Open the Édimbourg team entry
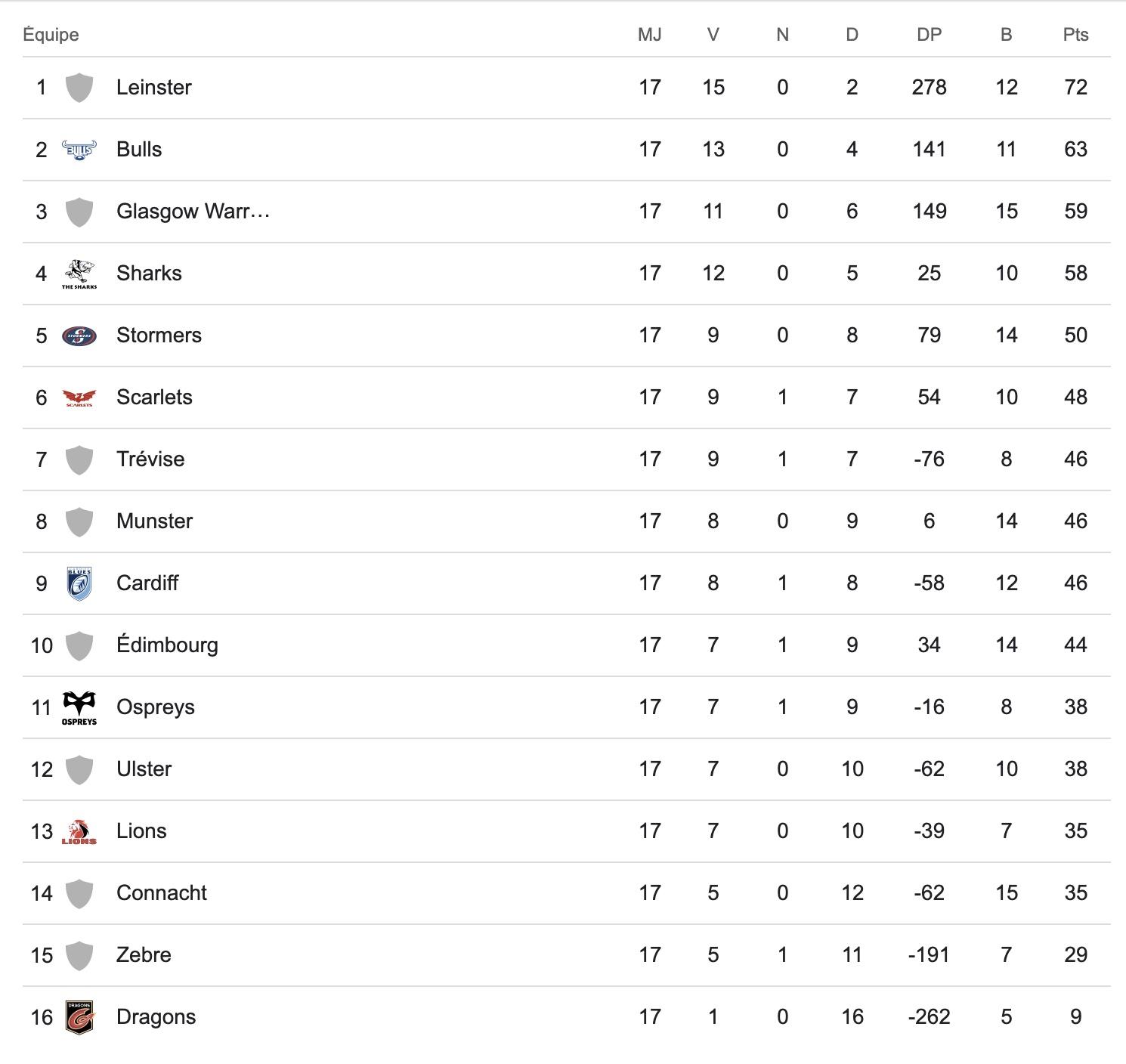 click(167, 645)
